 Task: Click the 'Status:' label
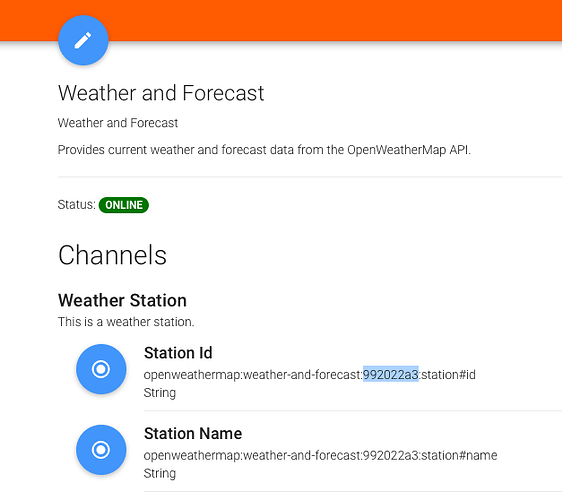pyautogui.click(x=77, y=205)
